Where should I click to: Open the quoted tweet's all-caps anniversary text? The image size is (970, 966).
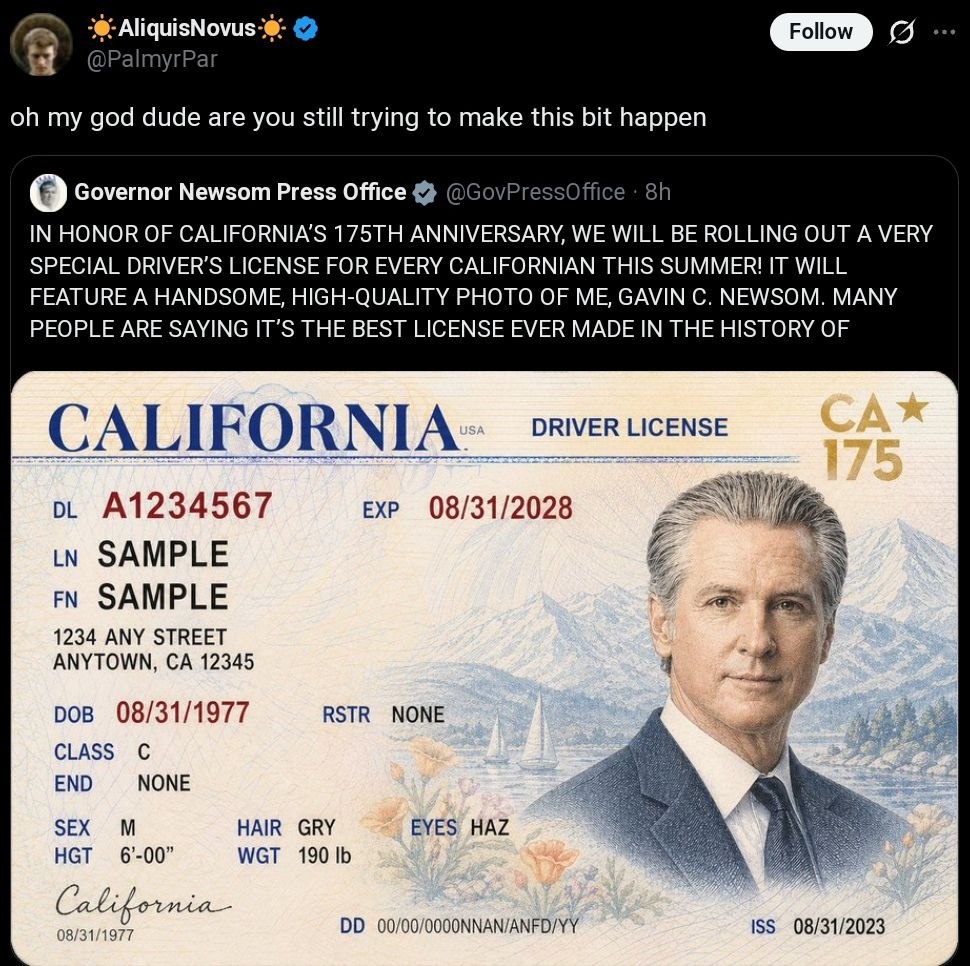pos(481,281)
